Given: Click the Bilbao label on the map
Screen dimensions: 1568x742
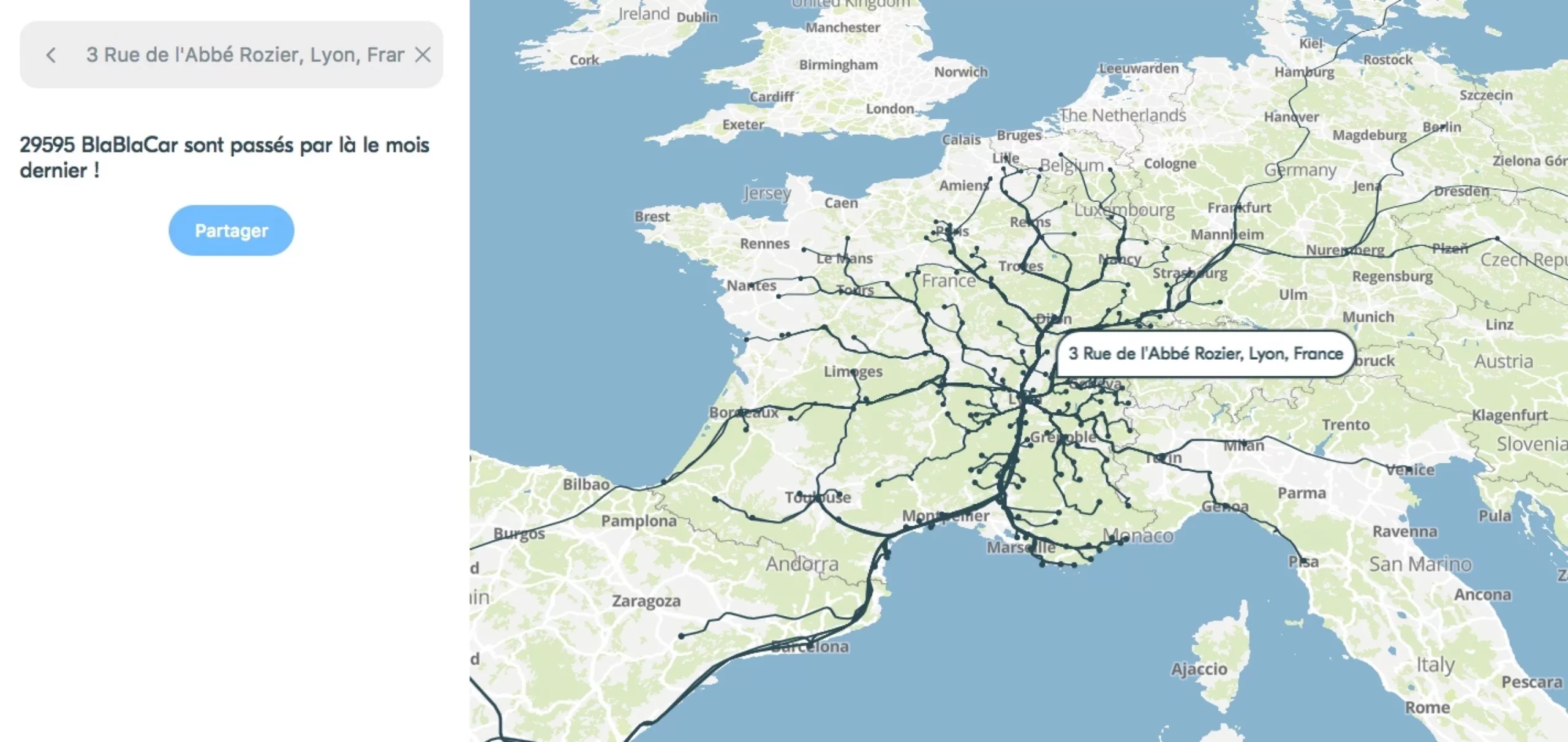Looking at the screenshot, I should coord(586,485).
